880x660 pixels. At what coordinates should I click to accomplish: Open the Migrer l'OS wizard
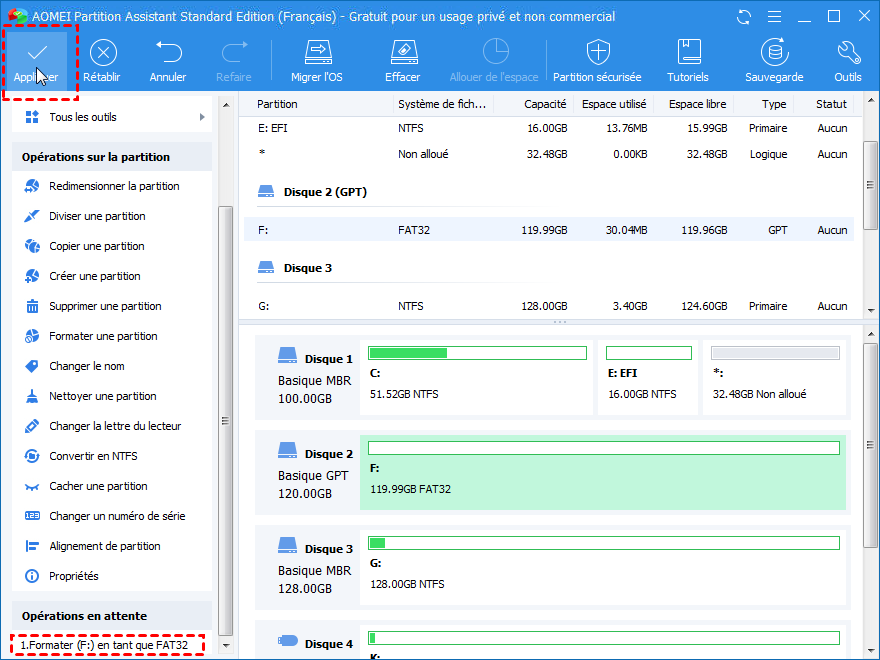(x=317, y=53)
